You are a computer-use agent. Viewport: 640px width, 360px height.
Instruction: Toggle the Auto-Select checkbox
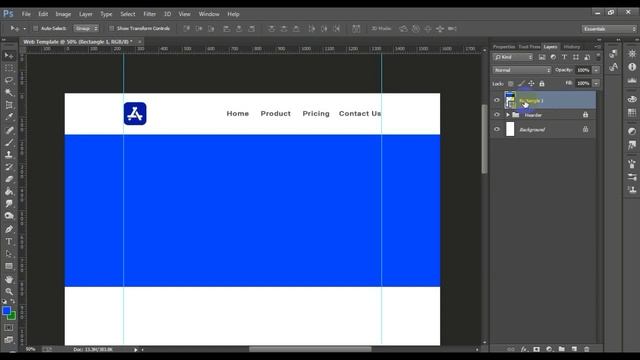[x=36, y=29]
